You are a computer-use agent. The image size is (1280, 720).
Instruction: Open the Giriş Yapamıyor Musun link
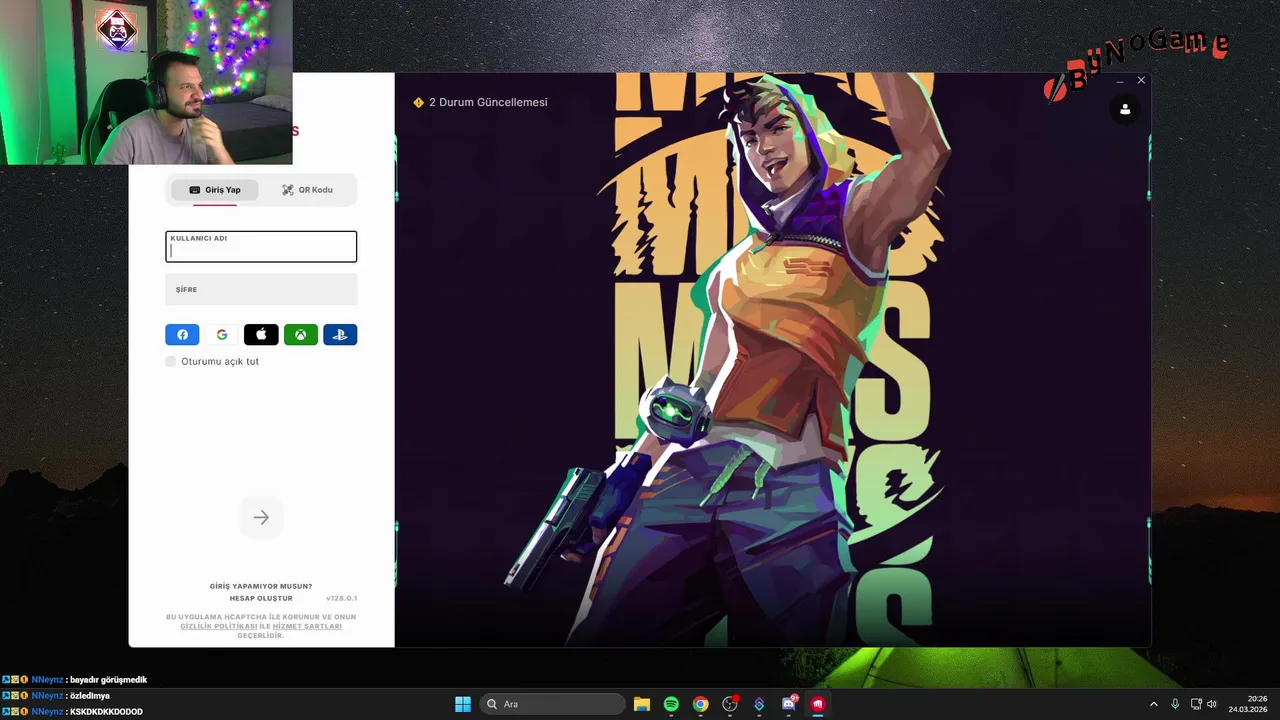[x=261, y=586]
